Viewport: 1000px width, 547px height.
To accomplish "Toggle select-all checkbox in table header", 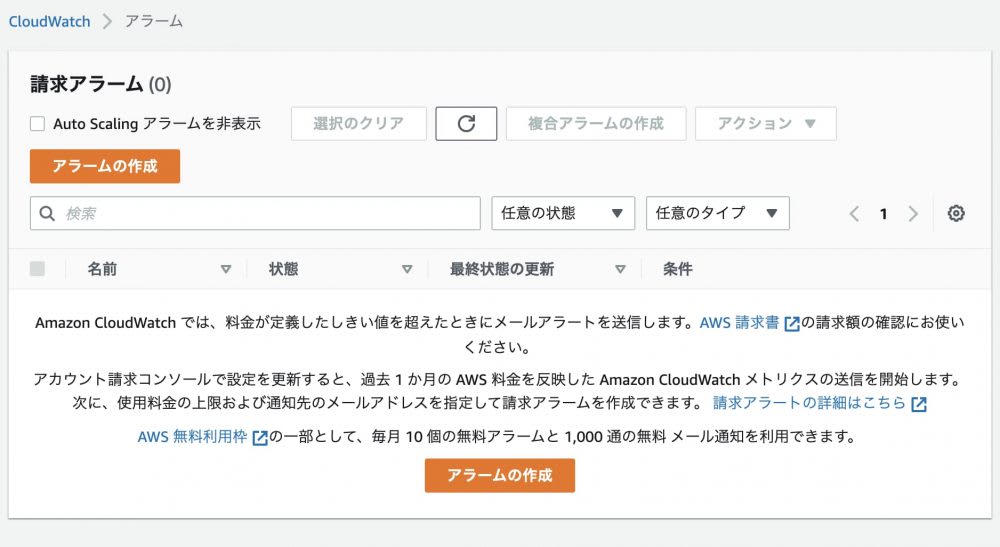I will pos(38,269).
